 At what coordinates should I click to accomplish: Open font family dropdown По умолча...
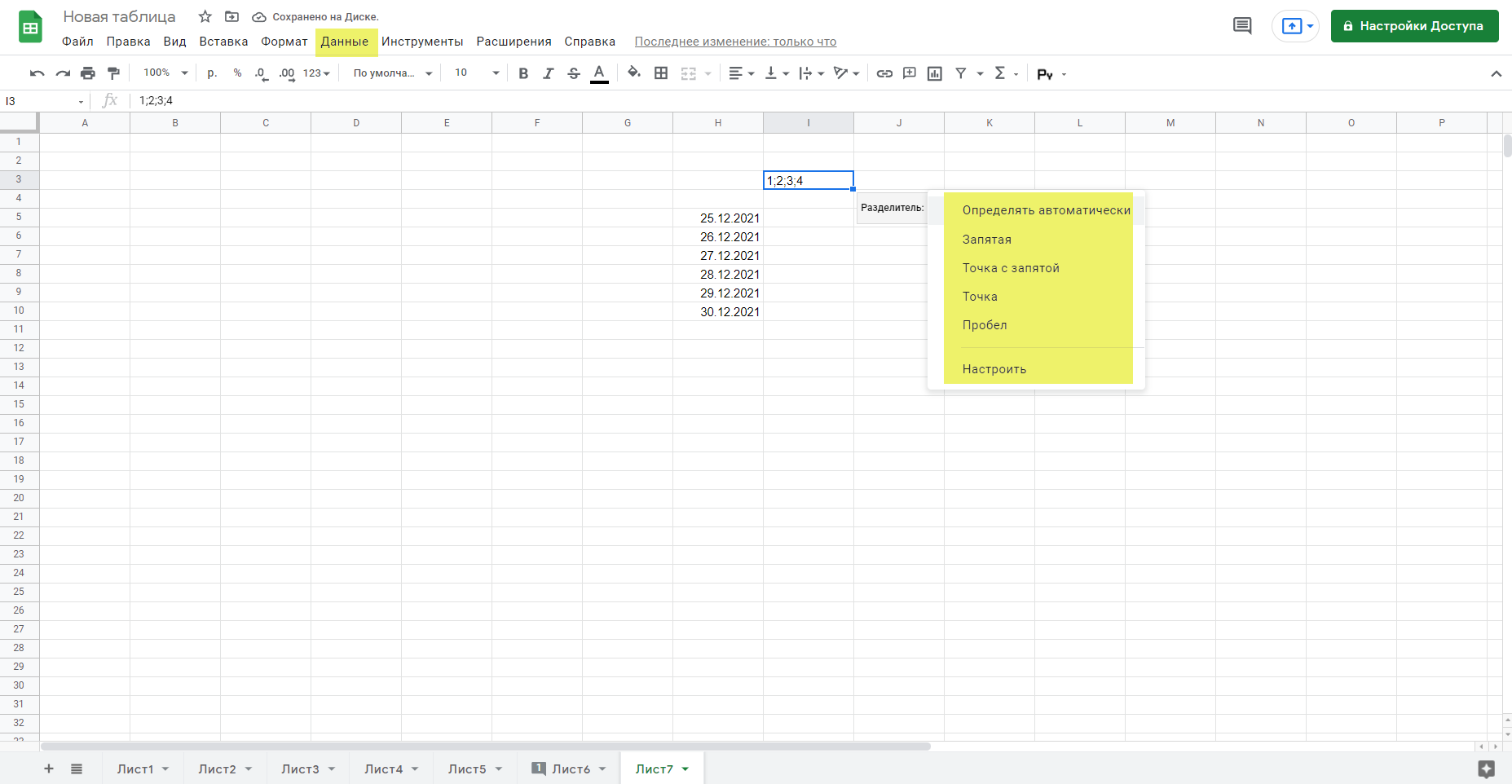click(392, 73)
